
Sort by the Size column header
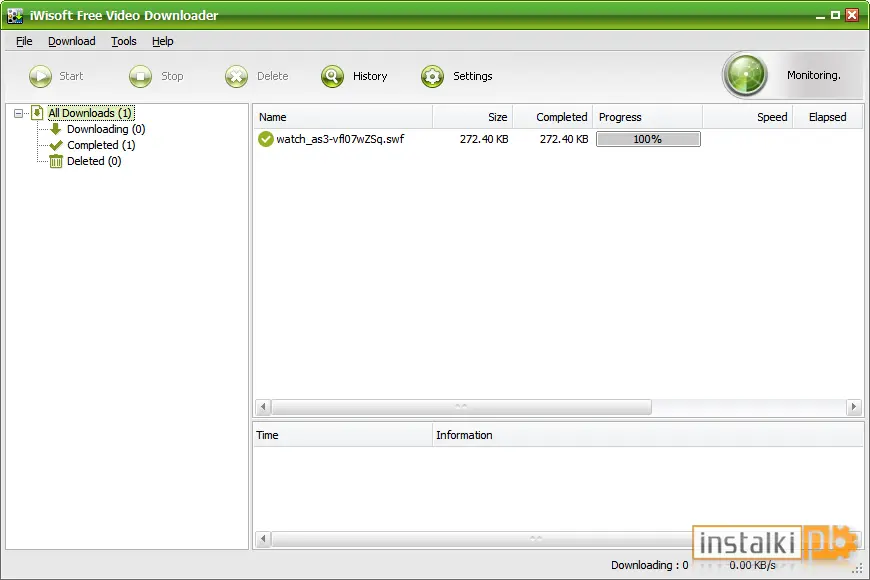click(473, 117)
